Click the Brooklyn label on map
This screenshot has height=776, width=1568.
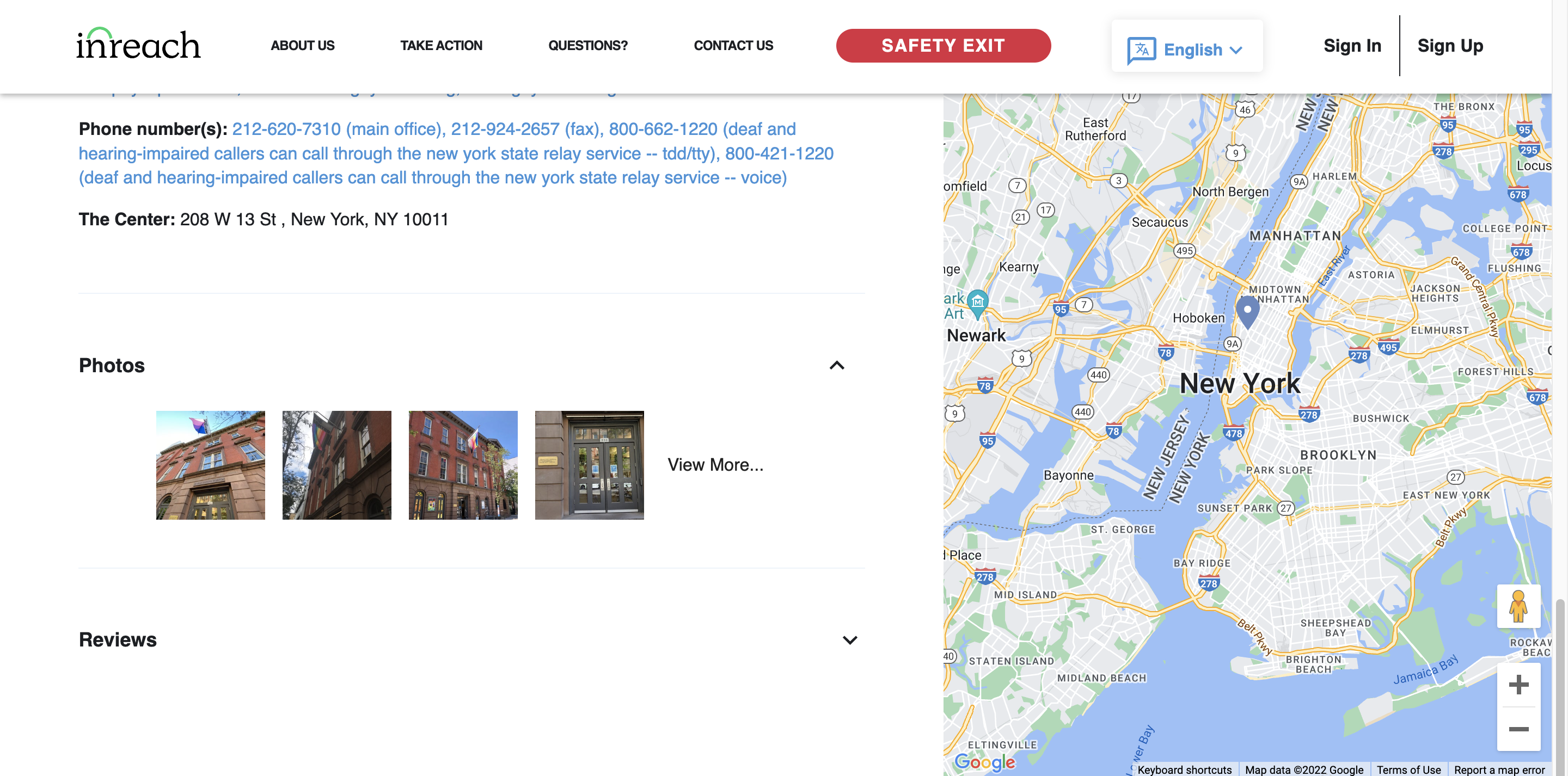tap(1338, 455)
